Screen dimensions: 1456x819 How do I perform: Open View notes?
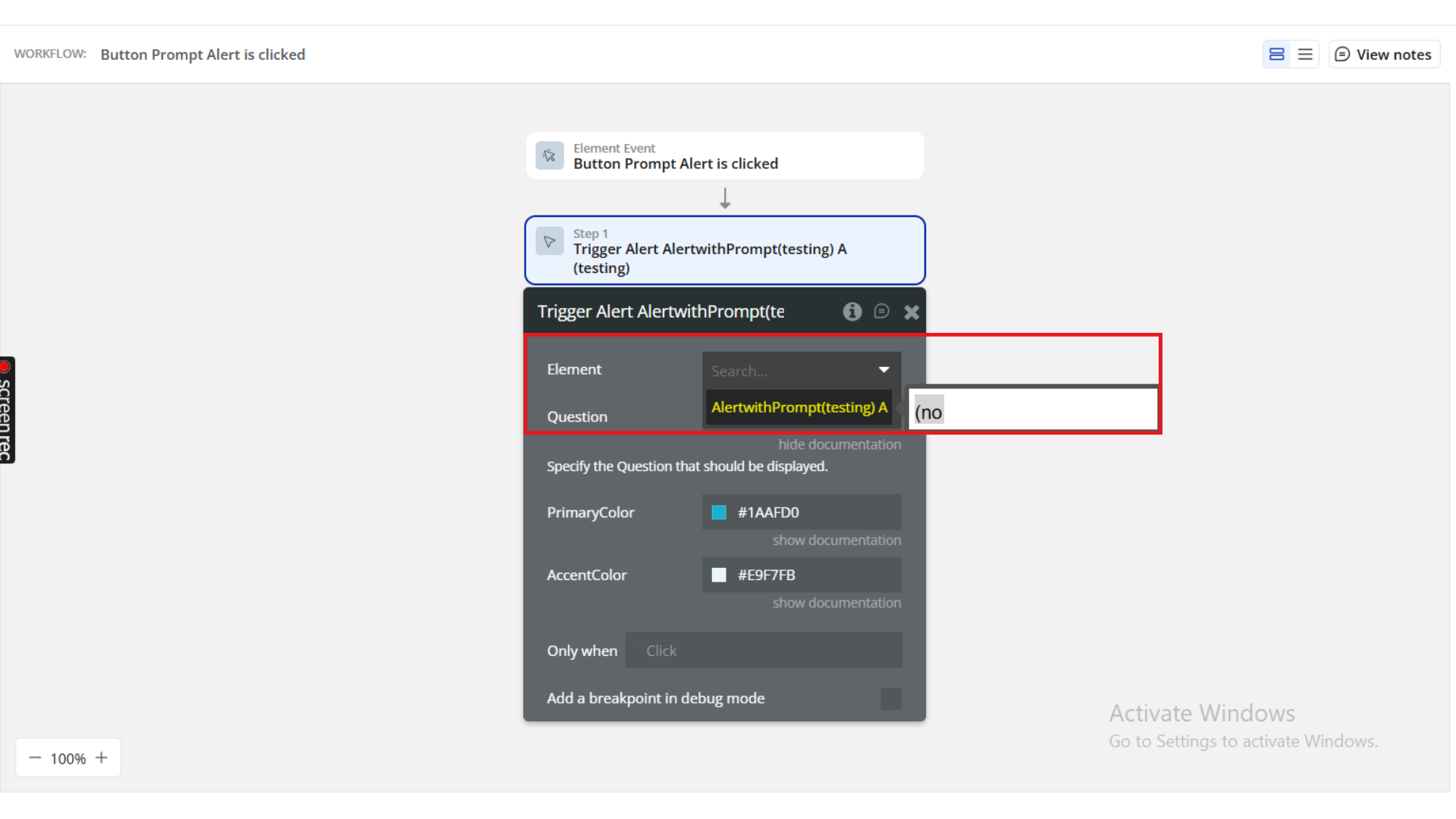[x=1384, y=55]
